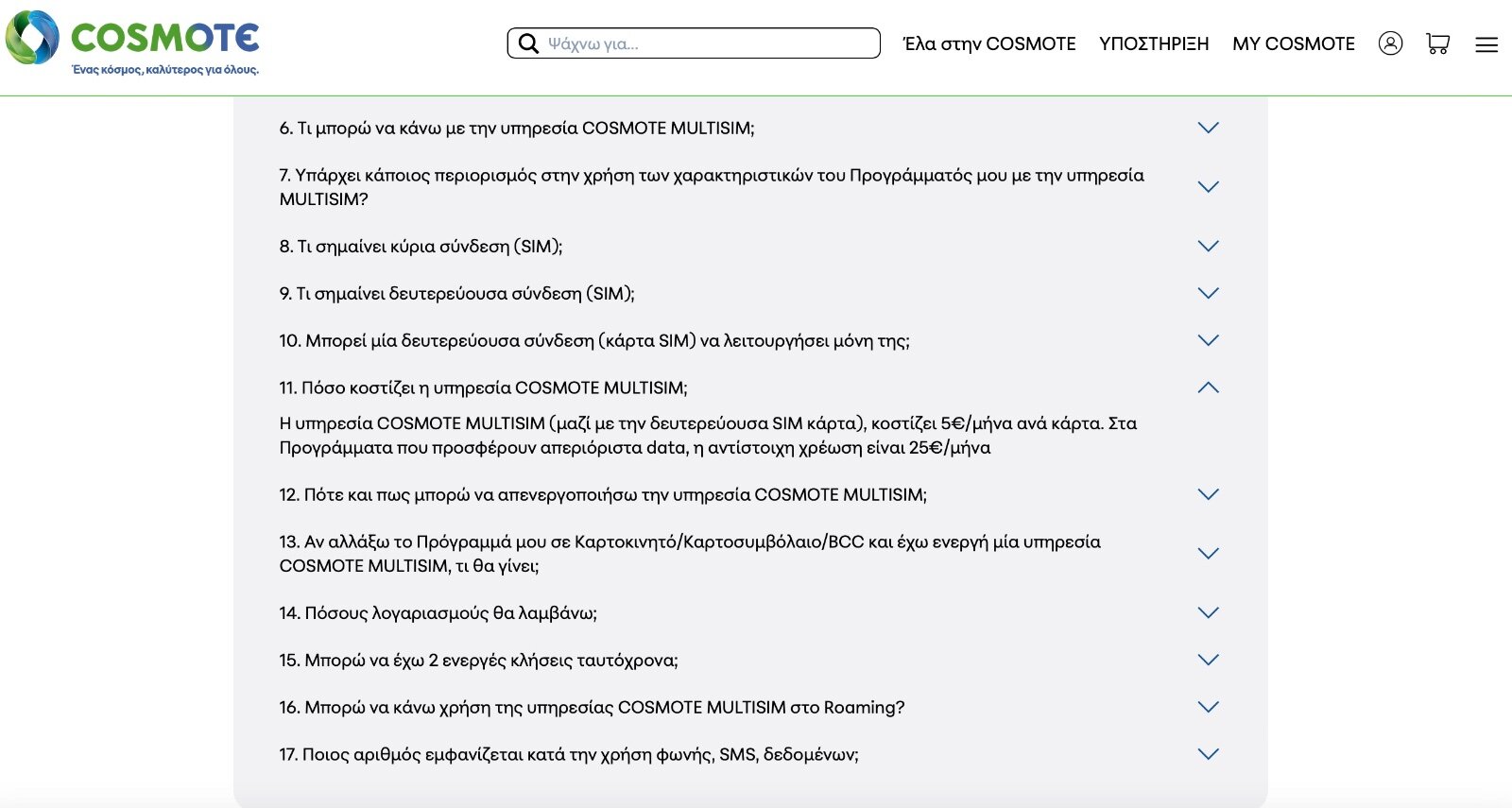Click question text "8. Τι σημαίνει κύρια σύνδεση (SIM);"
This screenshot has height=808, width=1512.
[421, 247]
